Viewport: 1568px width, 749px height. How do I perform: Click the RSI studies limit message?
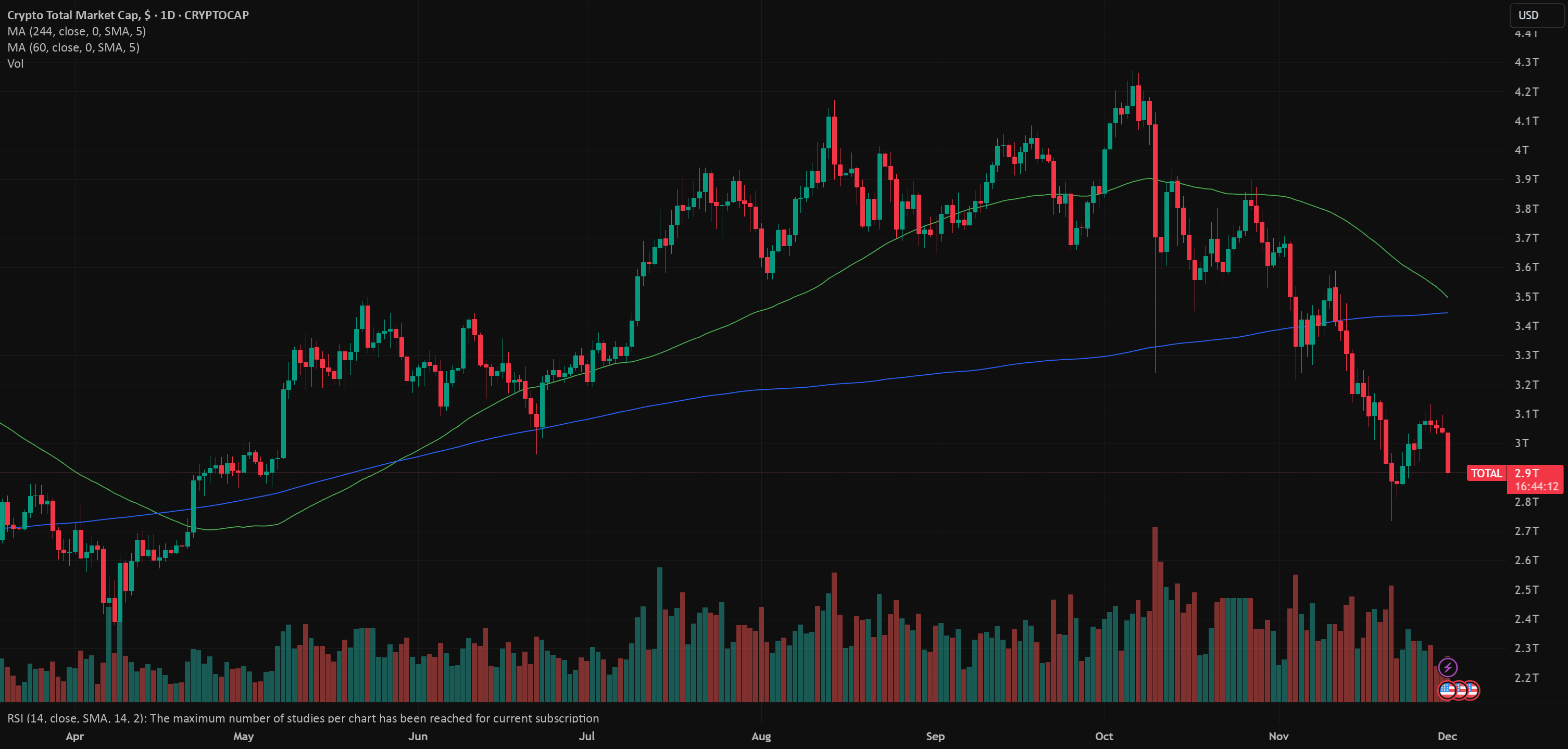303,718
